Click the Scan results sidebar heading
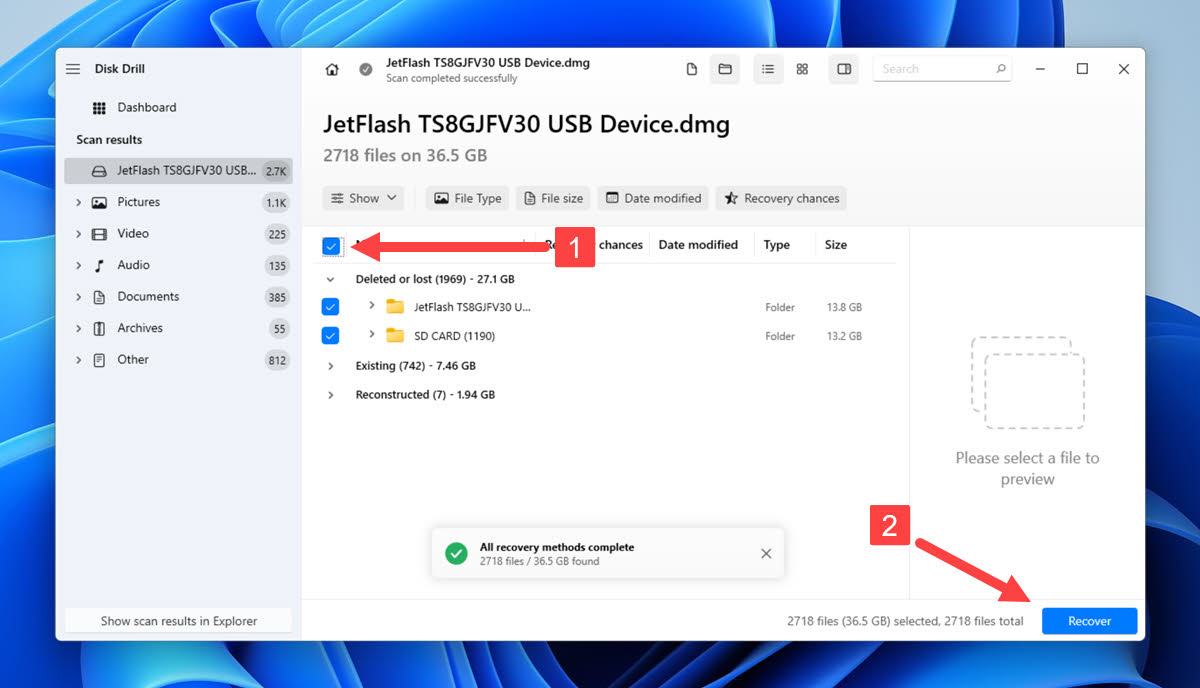Viewport: 1200px width, 688px height. tap(109, 140)
